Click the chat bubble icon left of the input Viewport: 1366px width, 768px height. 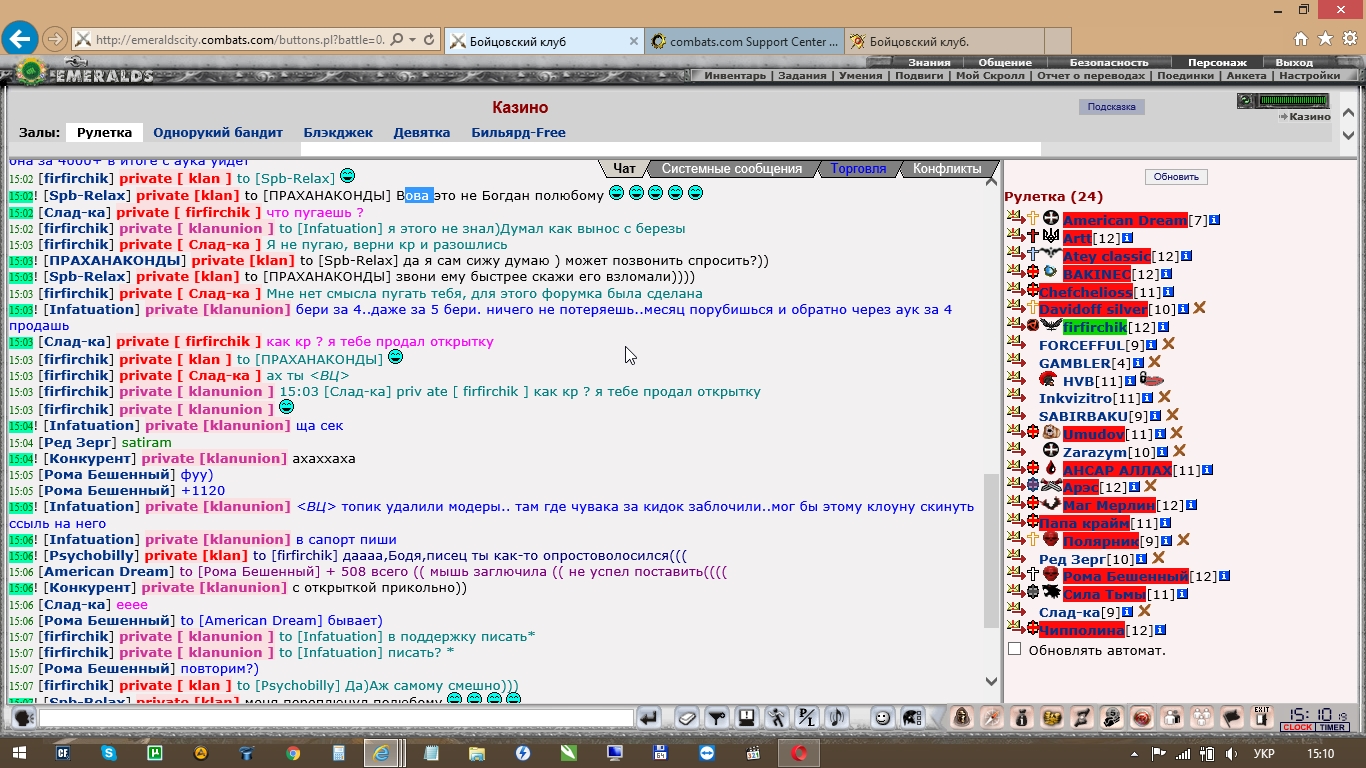(23, 717)
